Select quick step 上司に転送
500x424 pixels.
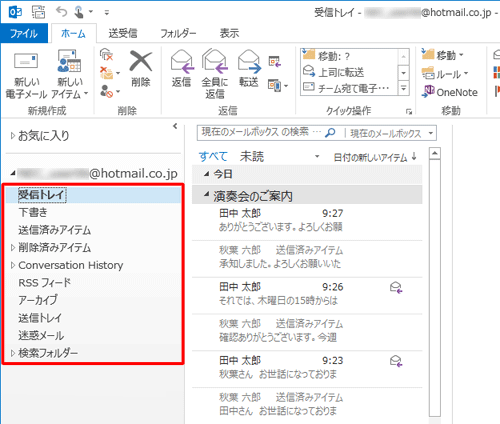(349, 72)
